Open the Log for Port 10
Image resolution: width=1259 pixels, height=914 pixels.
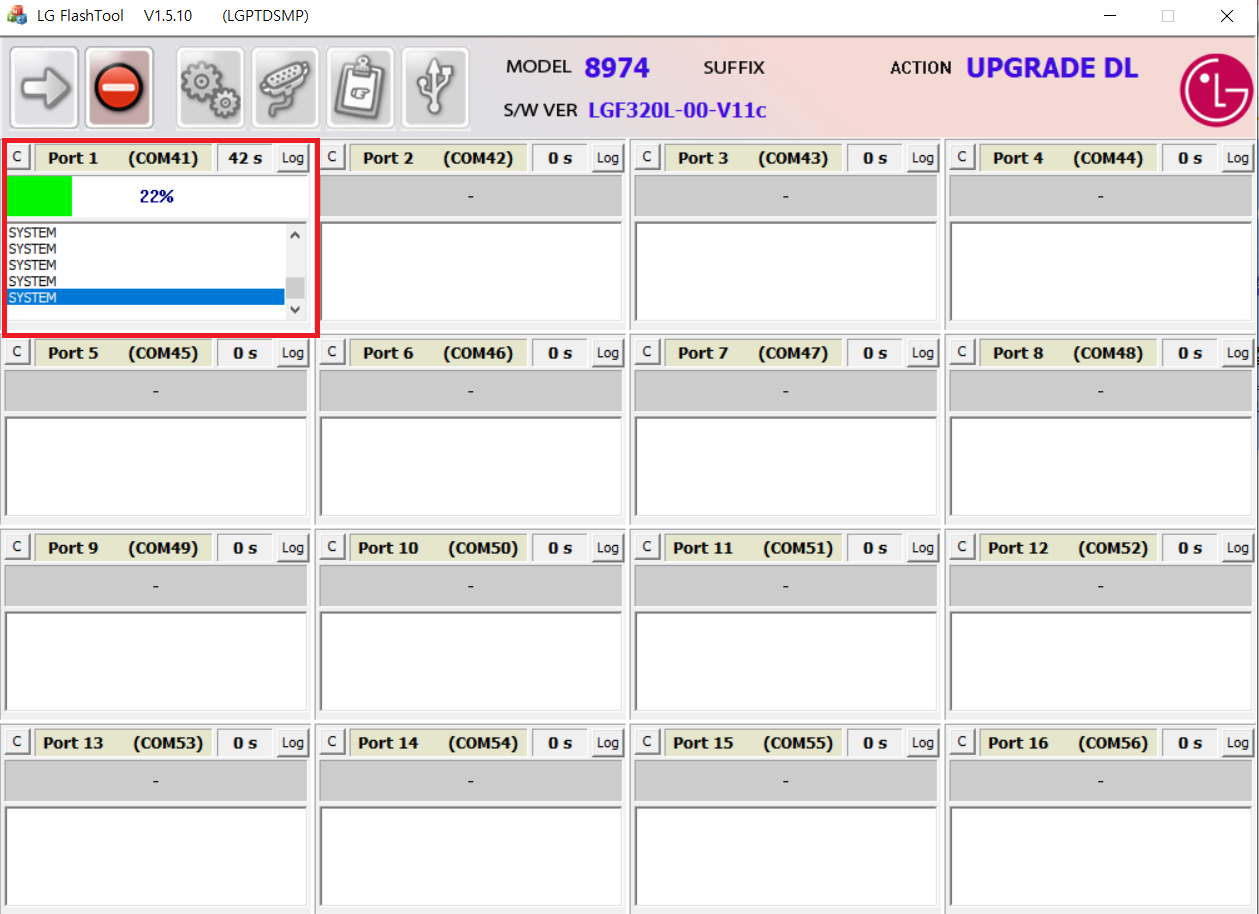tap(607, 548)
